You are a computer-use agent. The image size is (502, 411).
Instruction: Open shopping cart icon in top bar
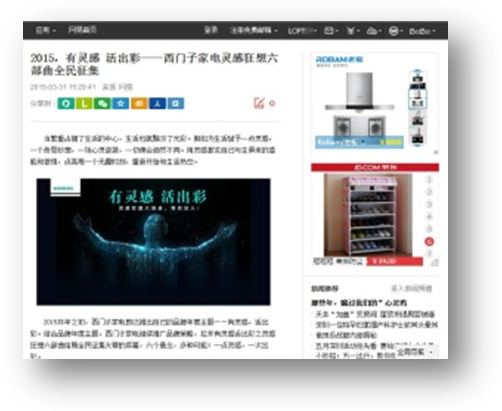[353, 31]
